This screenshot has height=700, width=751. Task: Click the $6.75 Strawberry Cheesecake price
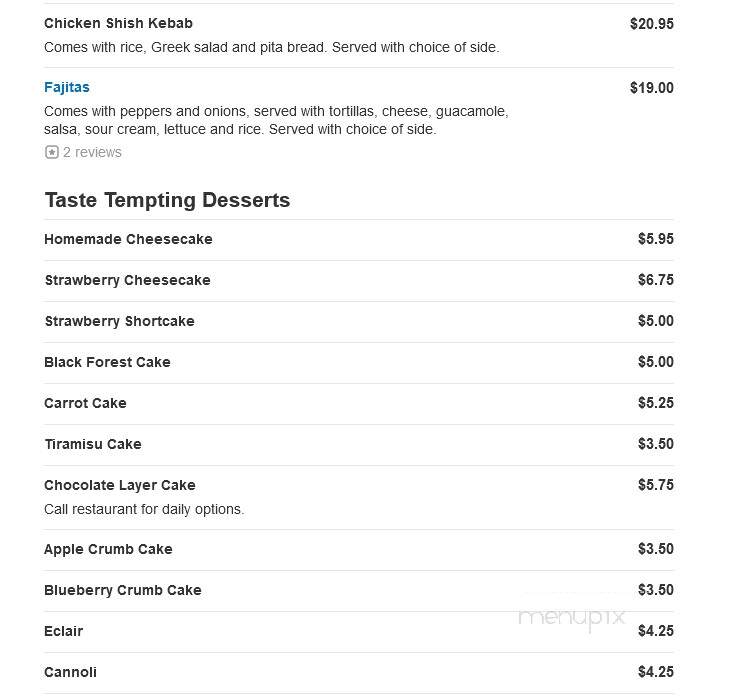(656, 280)
